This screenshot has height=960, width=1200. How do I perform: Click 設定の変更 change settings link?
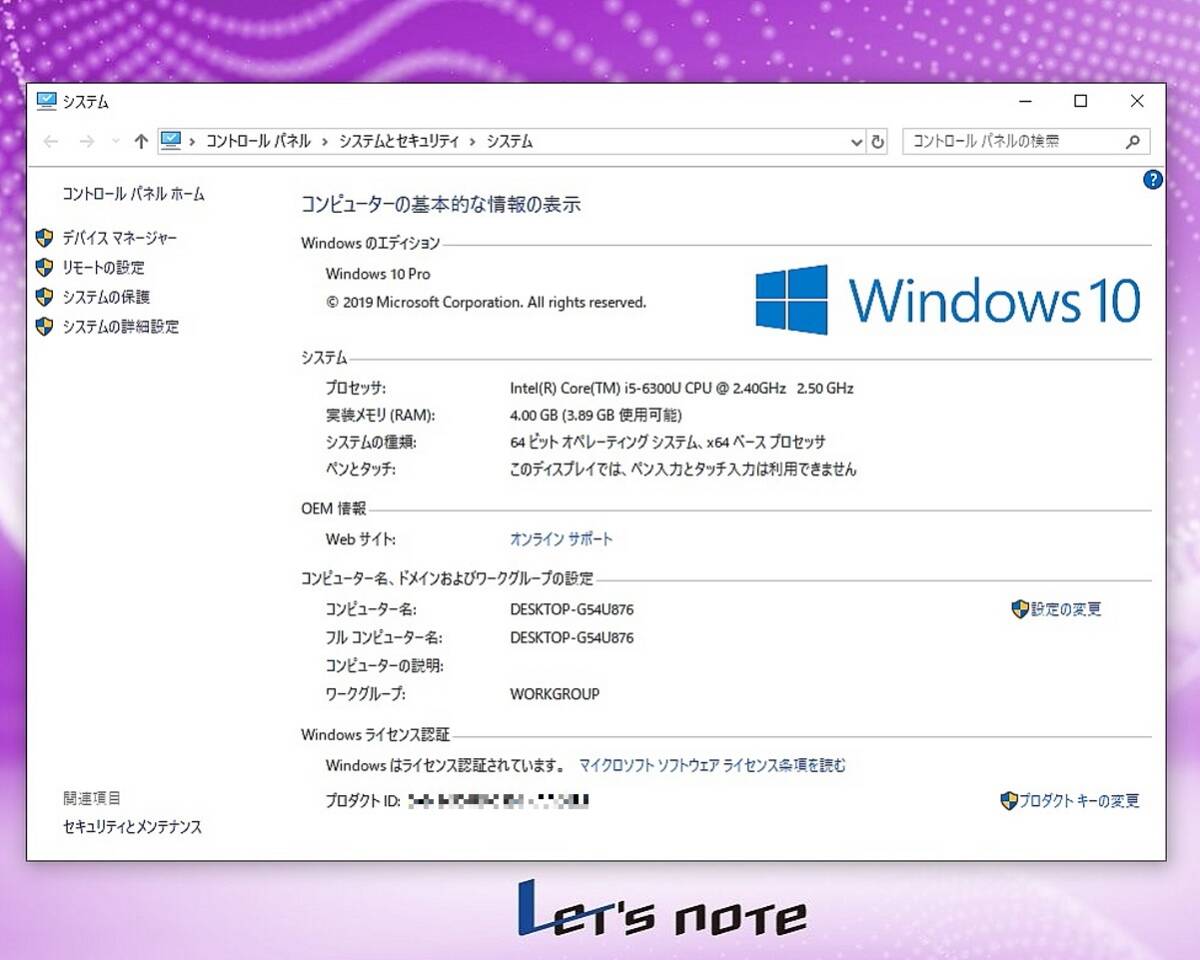(1066, 609)
